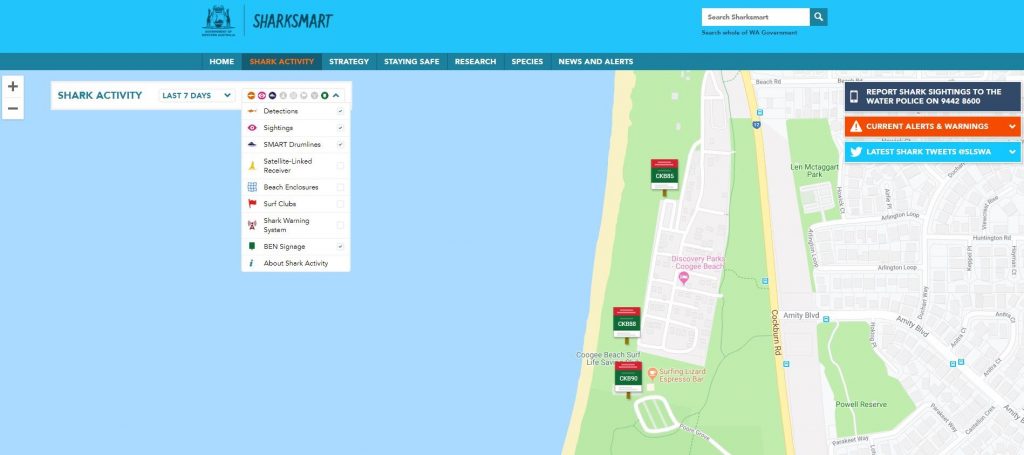Click the phone icon on report sightings banner

tap(853, 97)
